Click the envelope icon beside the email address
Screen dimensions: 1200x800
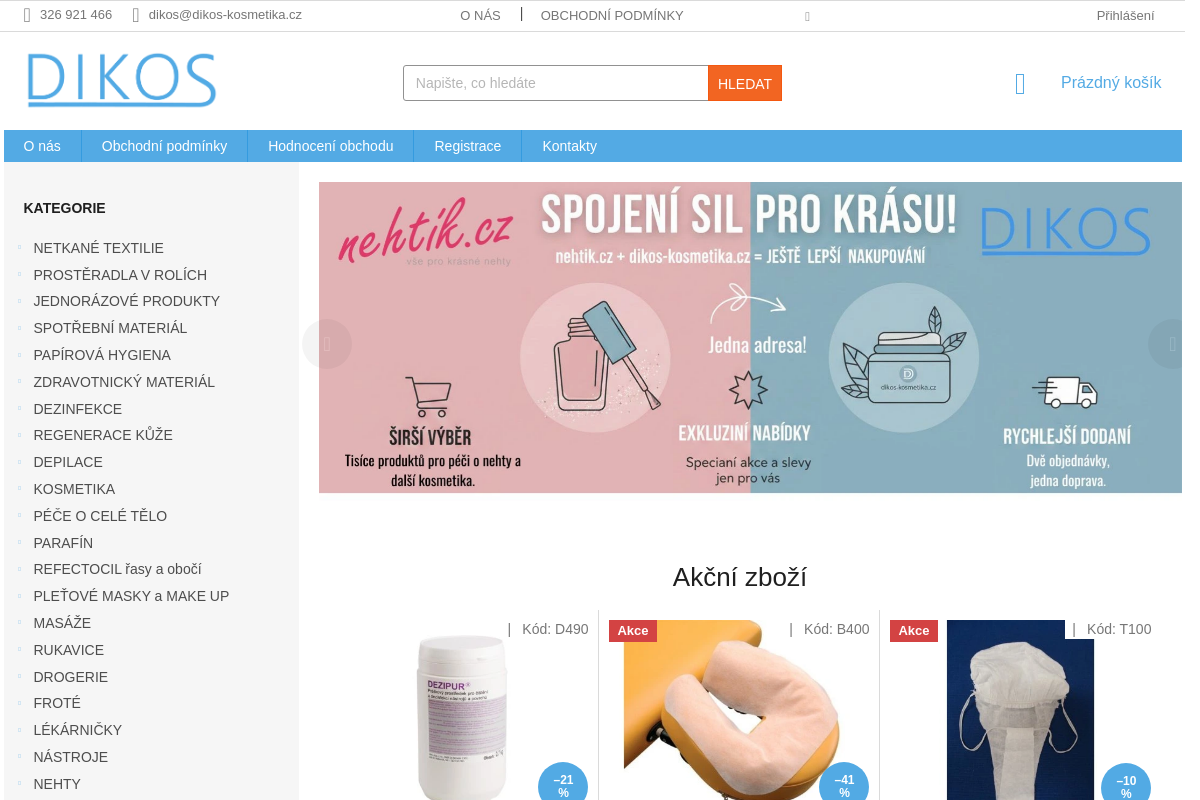tap(136, 15)
